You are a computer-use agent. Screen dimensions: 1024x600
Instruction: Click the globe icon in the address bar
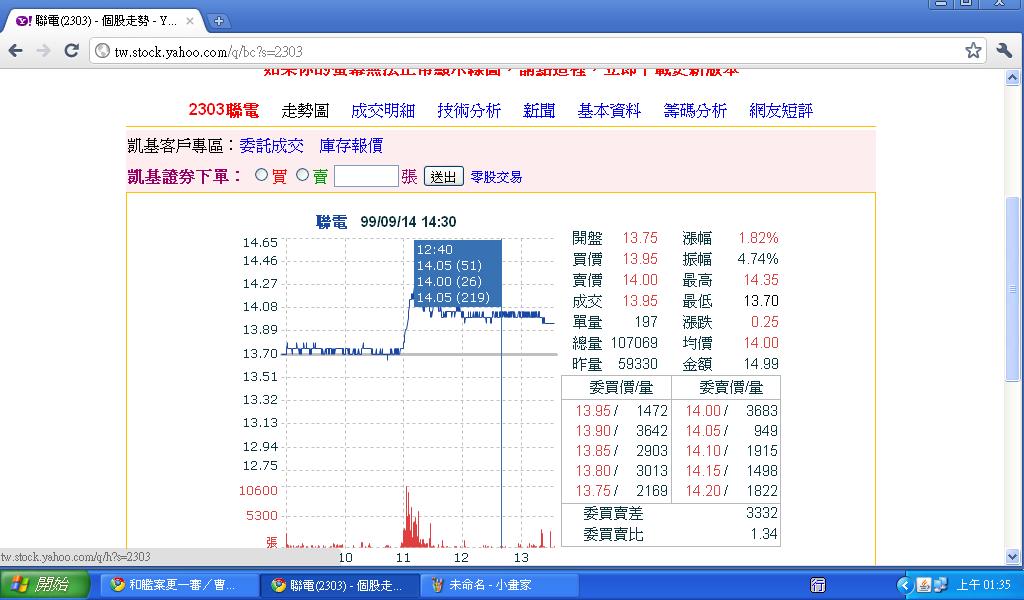click(x=103, y=51)
